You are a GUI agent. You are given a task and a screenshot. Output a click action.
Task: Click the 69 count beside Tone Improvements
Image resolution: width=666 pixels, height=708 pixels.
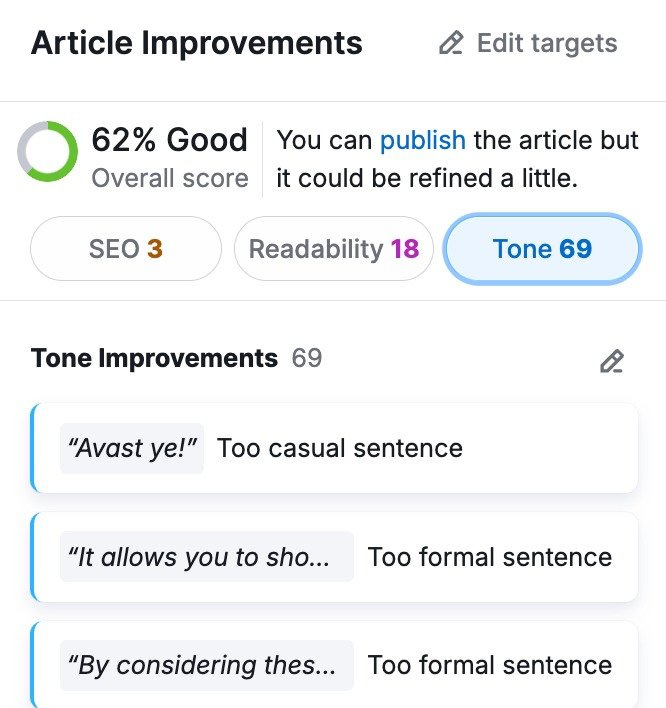point(307,358)
